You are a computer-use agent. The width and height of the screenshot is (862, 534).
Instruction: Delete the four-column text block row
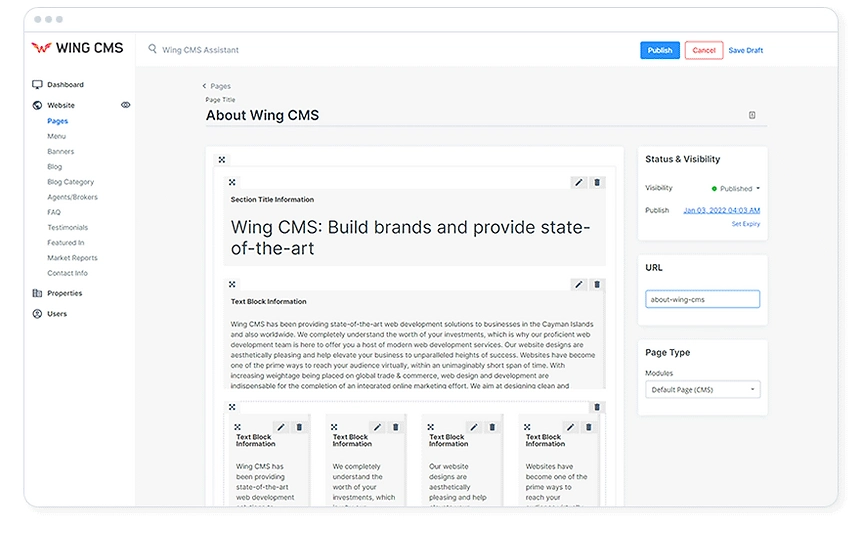(x=597, y=407)
